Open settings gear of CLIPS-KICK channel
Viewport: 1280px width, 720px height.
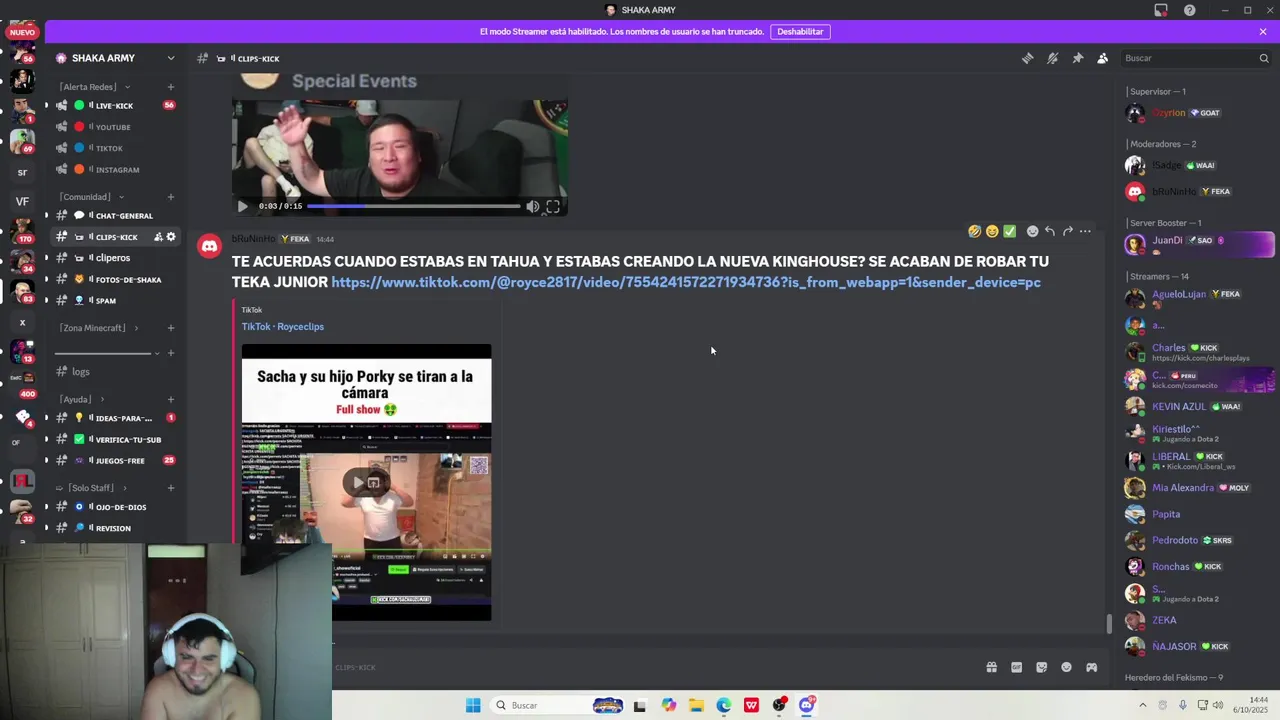point(171,237)
